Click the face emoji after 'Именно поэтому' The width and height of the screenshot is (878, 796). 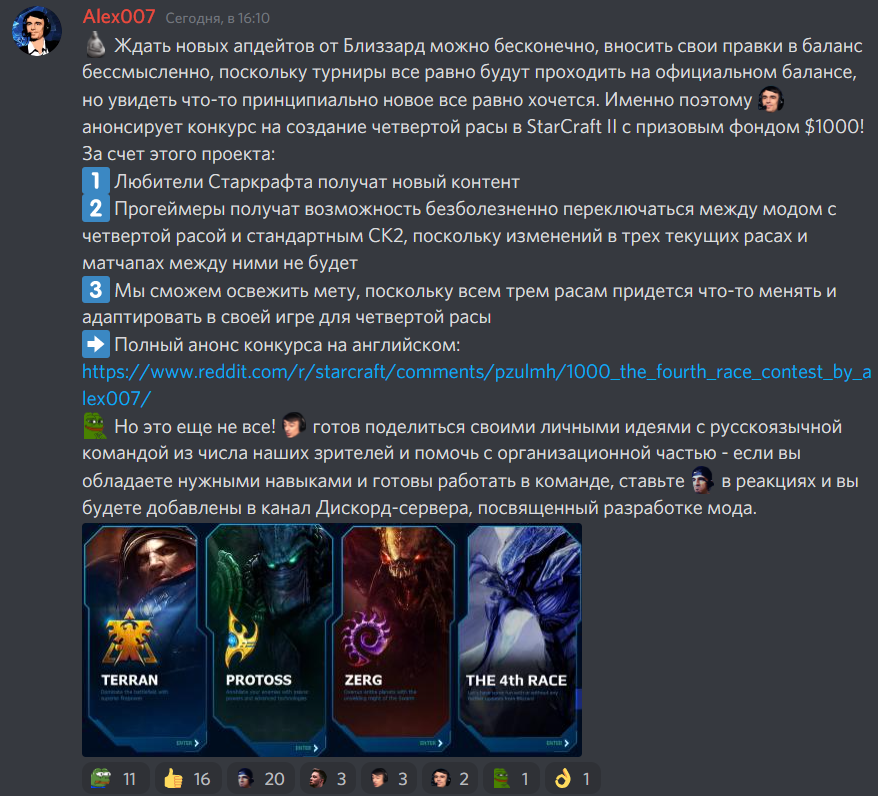coord(770,99)
